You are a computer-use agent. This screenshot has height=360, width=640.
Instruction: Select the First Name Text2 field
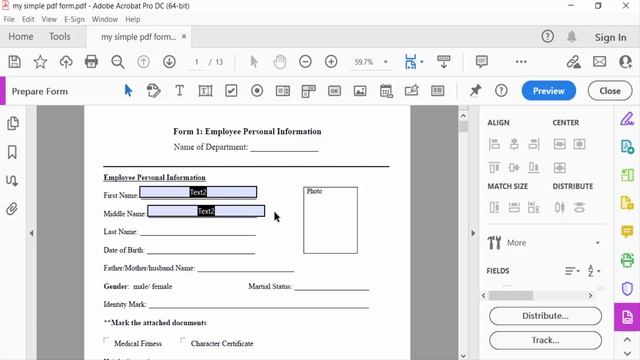pos(198,192)
